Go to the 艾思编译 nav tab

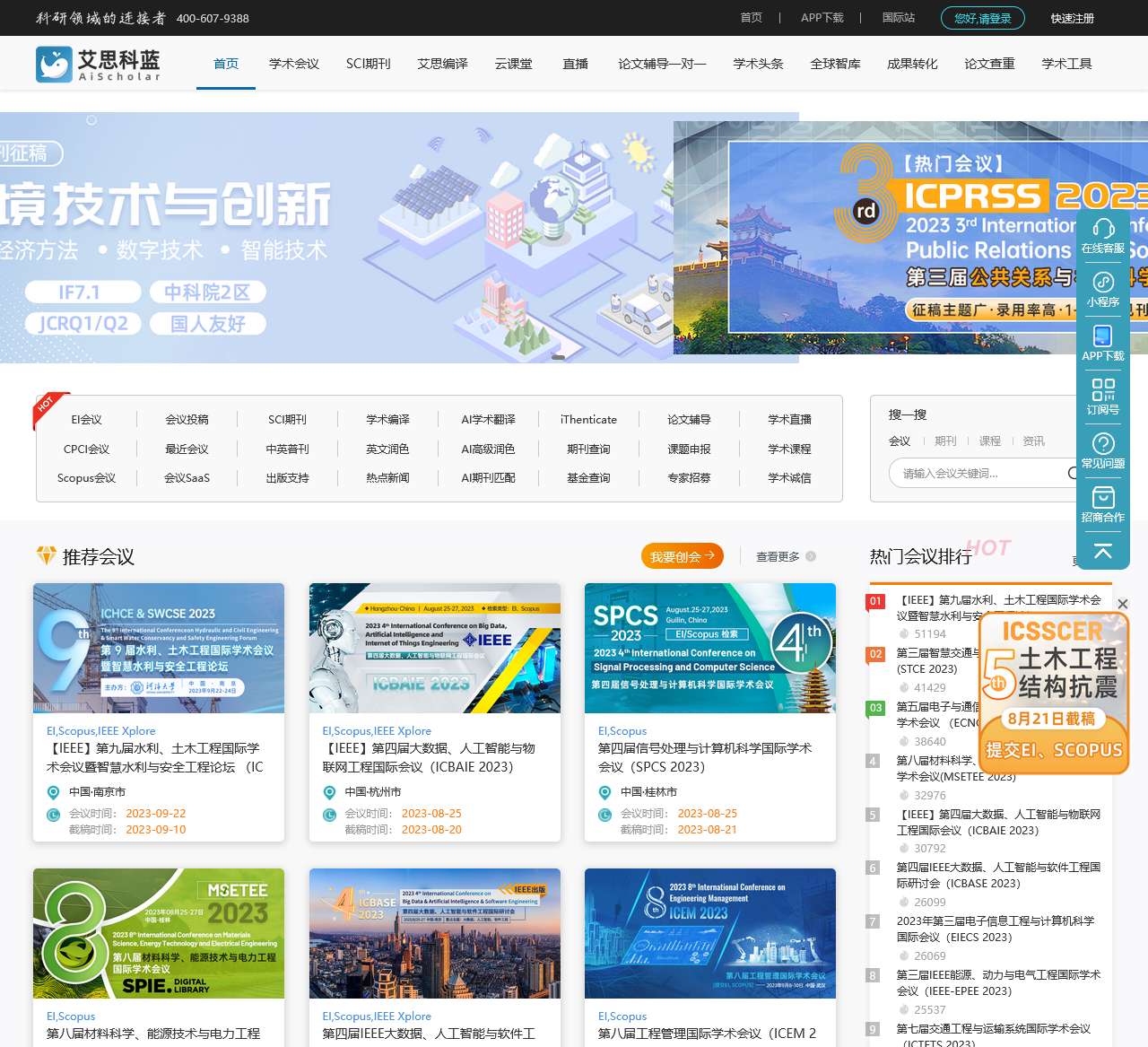(x=443, y=64)
